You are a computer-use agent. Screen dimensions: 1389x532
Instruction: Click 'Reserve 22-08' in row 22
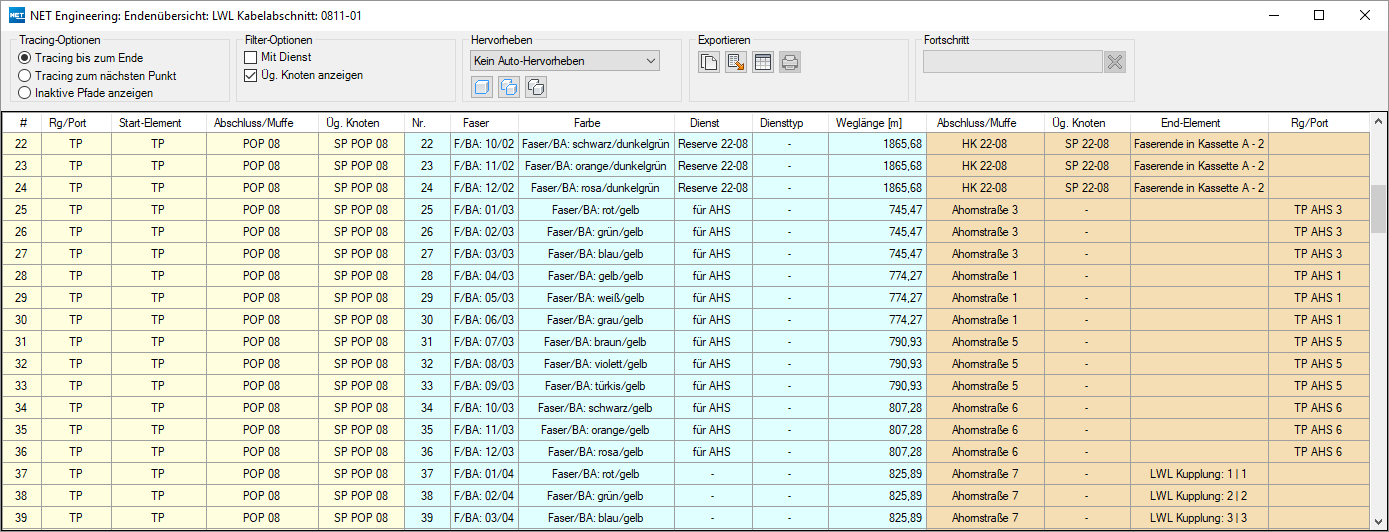coord(713,144)
